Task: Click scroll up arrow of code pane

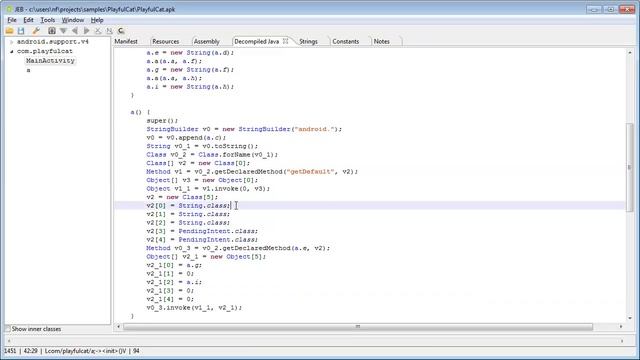Action: [x=630, y=52]
